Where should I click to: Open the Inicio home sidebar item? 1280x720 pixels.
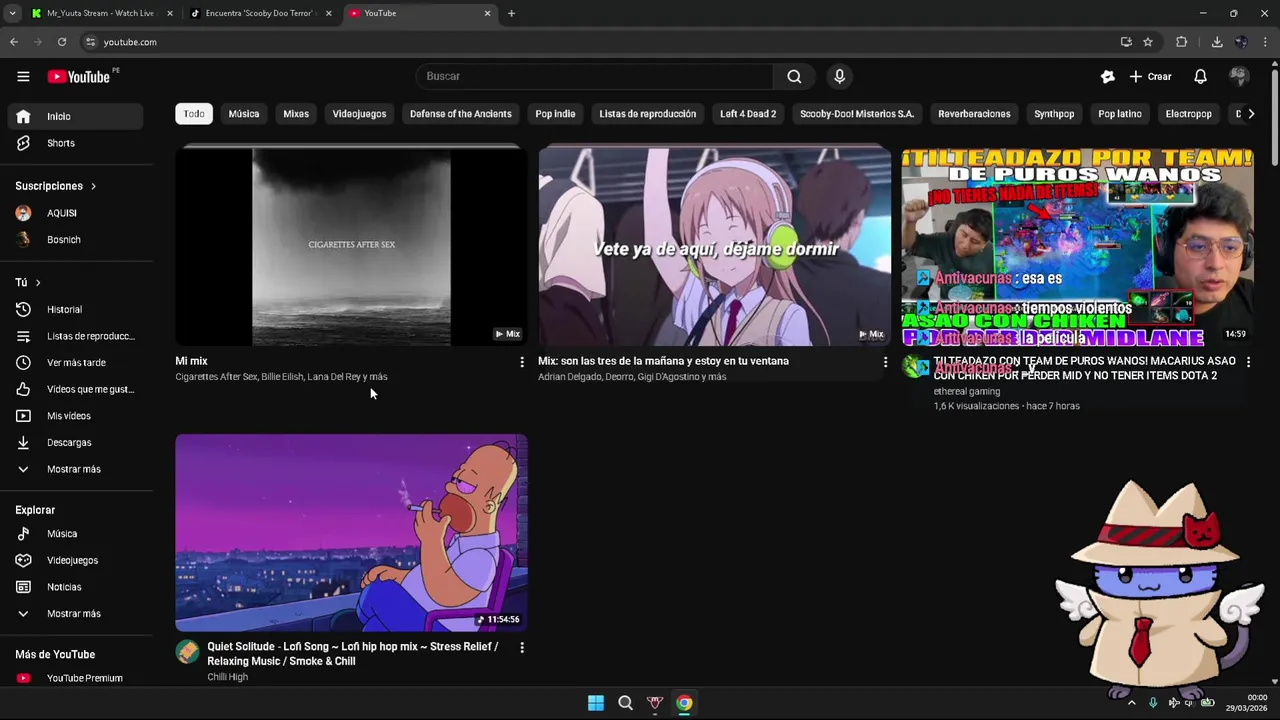[x=75, y=116]
